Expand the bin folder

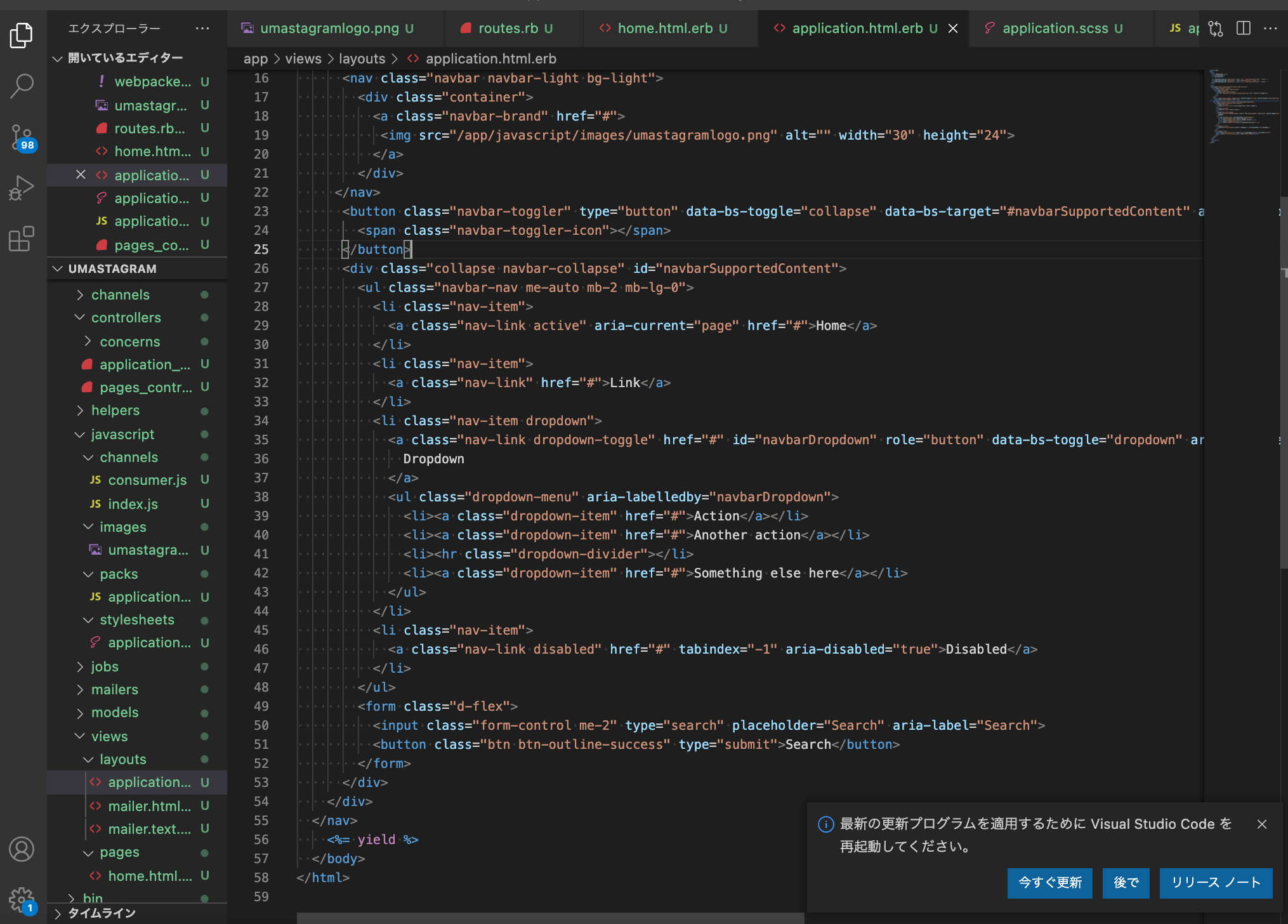[137, 898]
